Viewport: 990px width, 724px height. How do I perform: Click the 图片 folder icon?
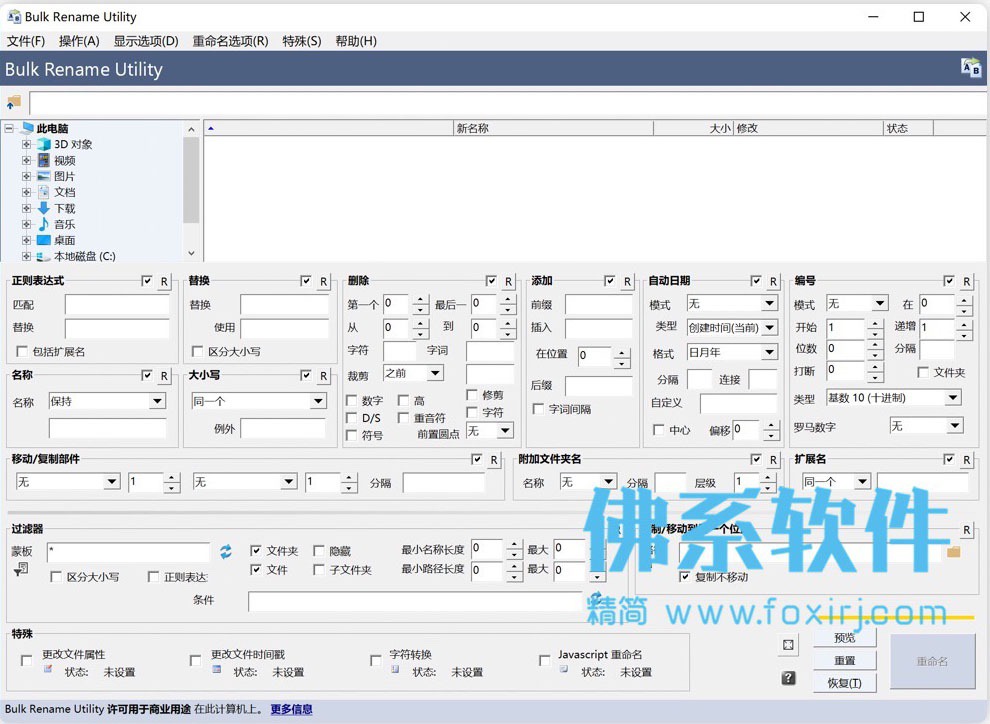[x=44, y=176]
